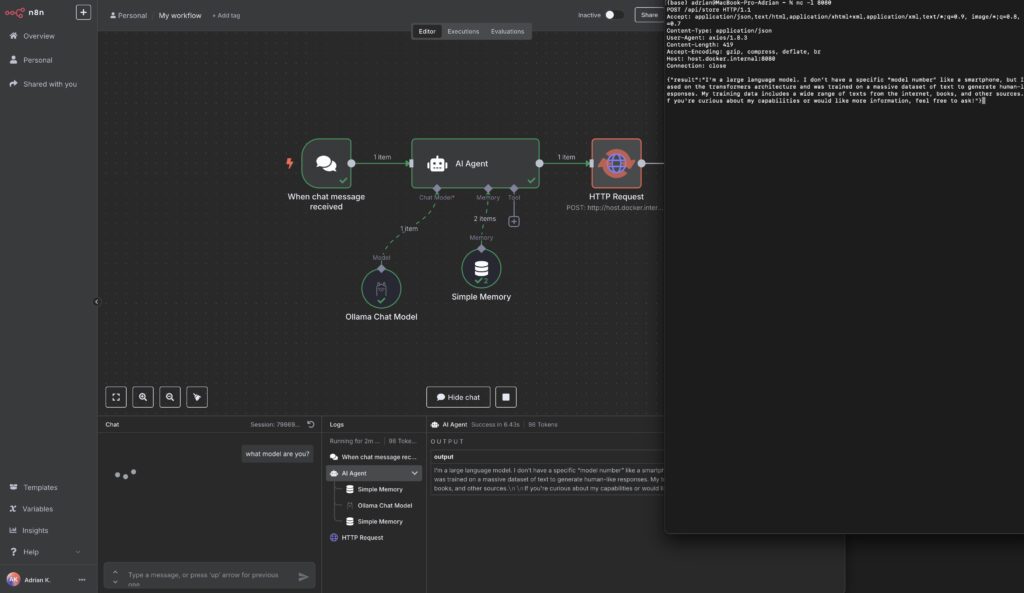Image resolution: width=1024 pixels, height=593 pixels.
Task: Select the Simple Memory node on the canvas
Action: pyautogui.click(x=481, y=268)
